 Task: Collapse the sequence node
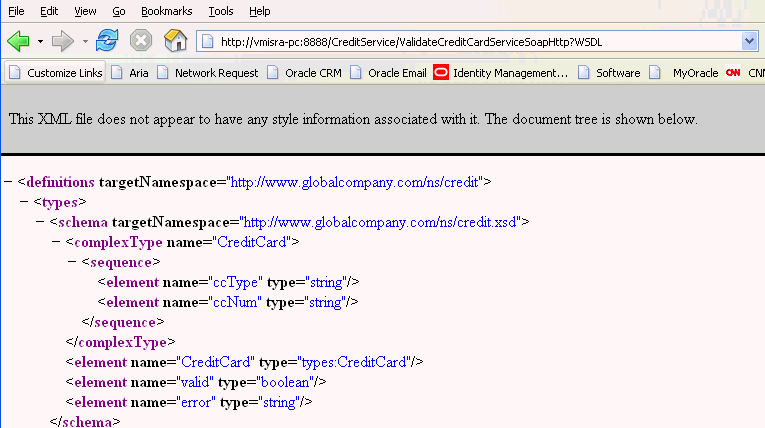pyautogui.click(x=72, y=262)
